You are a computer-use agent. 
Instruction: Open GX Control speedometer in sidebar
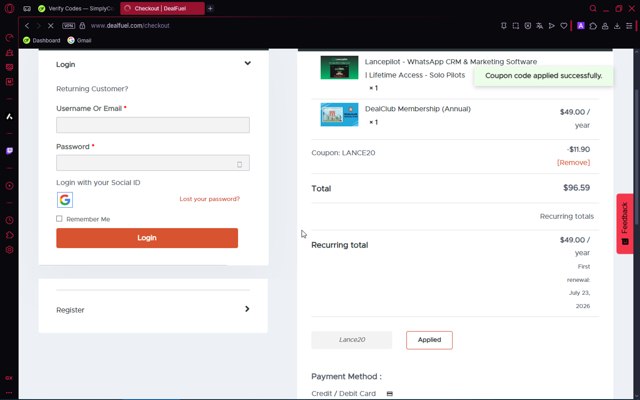(x=9, y=38)
